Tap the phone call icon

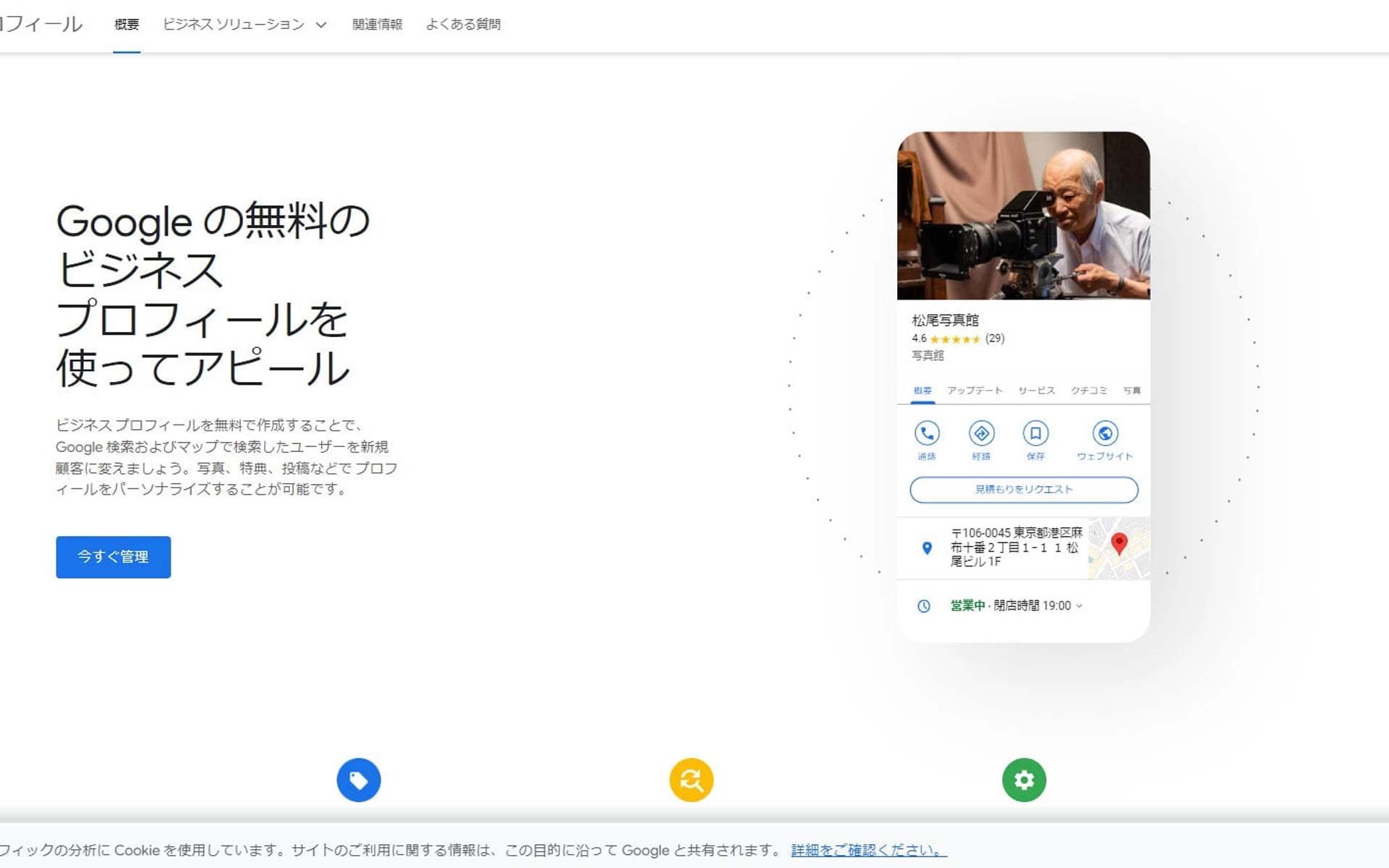point(927,433)
